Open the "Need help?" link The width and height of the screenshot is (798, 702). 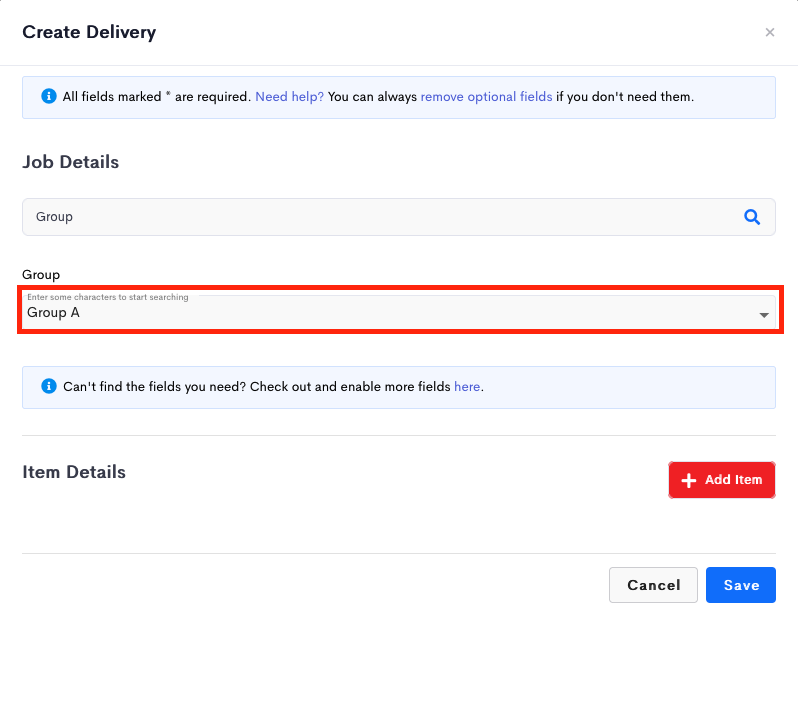[x=289, y=96]
